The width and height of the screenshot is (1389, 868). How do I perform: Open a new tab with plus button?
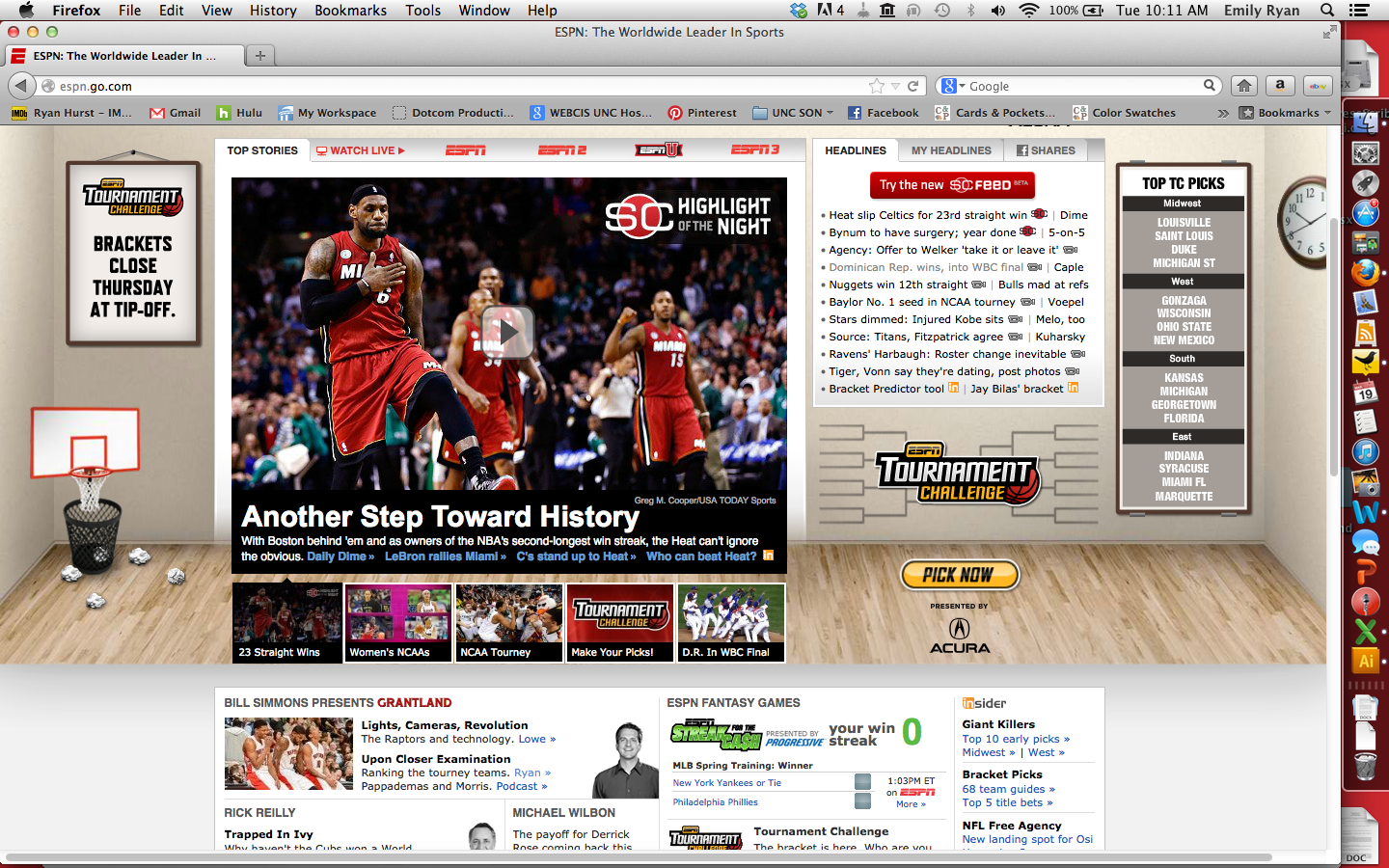pos(259,55)
